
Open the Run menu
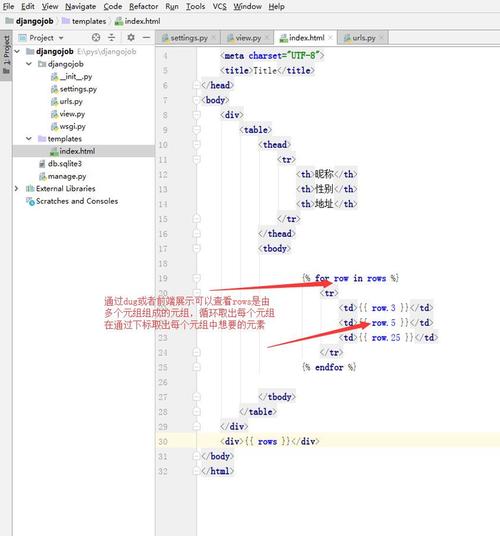172,6
